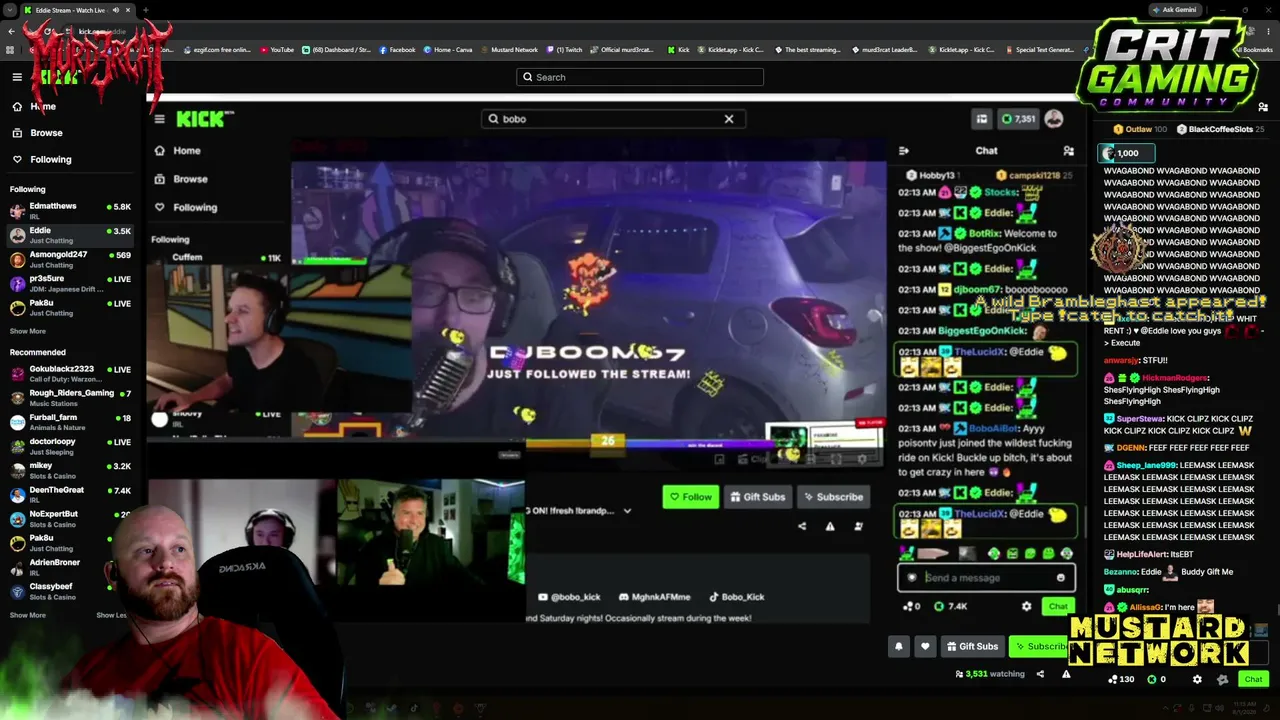Click the Ask Gemini button in the browser
Viewport: 1280px width, 720px height.
click(1174, 10)
